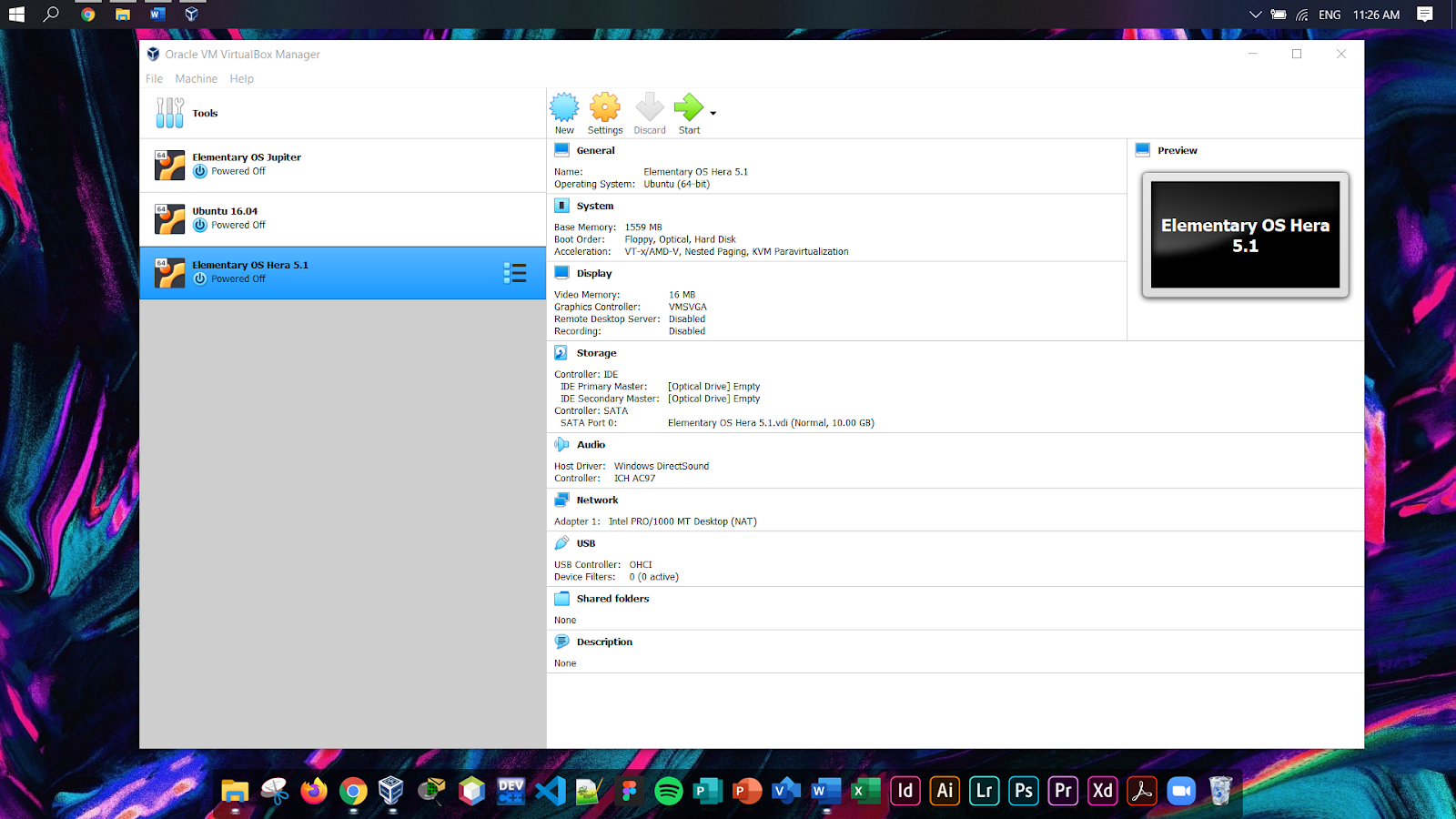Click the Preview section header
1456x819 pixels.
tap(1178, 151)
